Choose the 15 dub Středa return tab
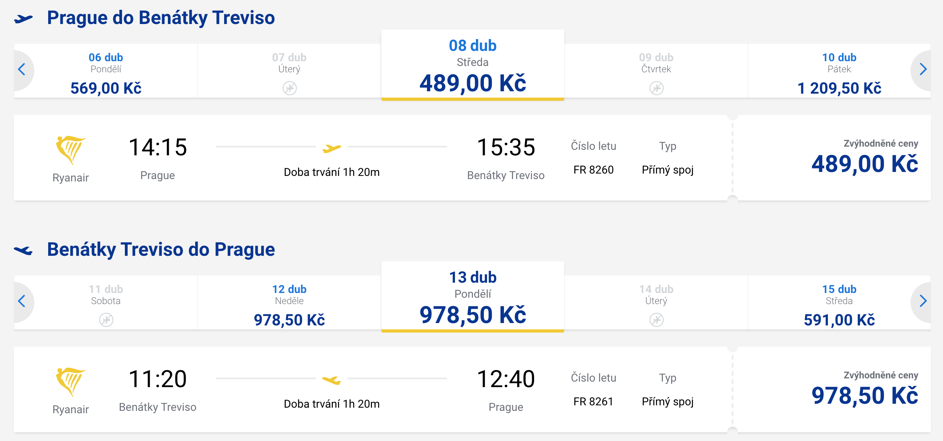 [839, 303]
